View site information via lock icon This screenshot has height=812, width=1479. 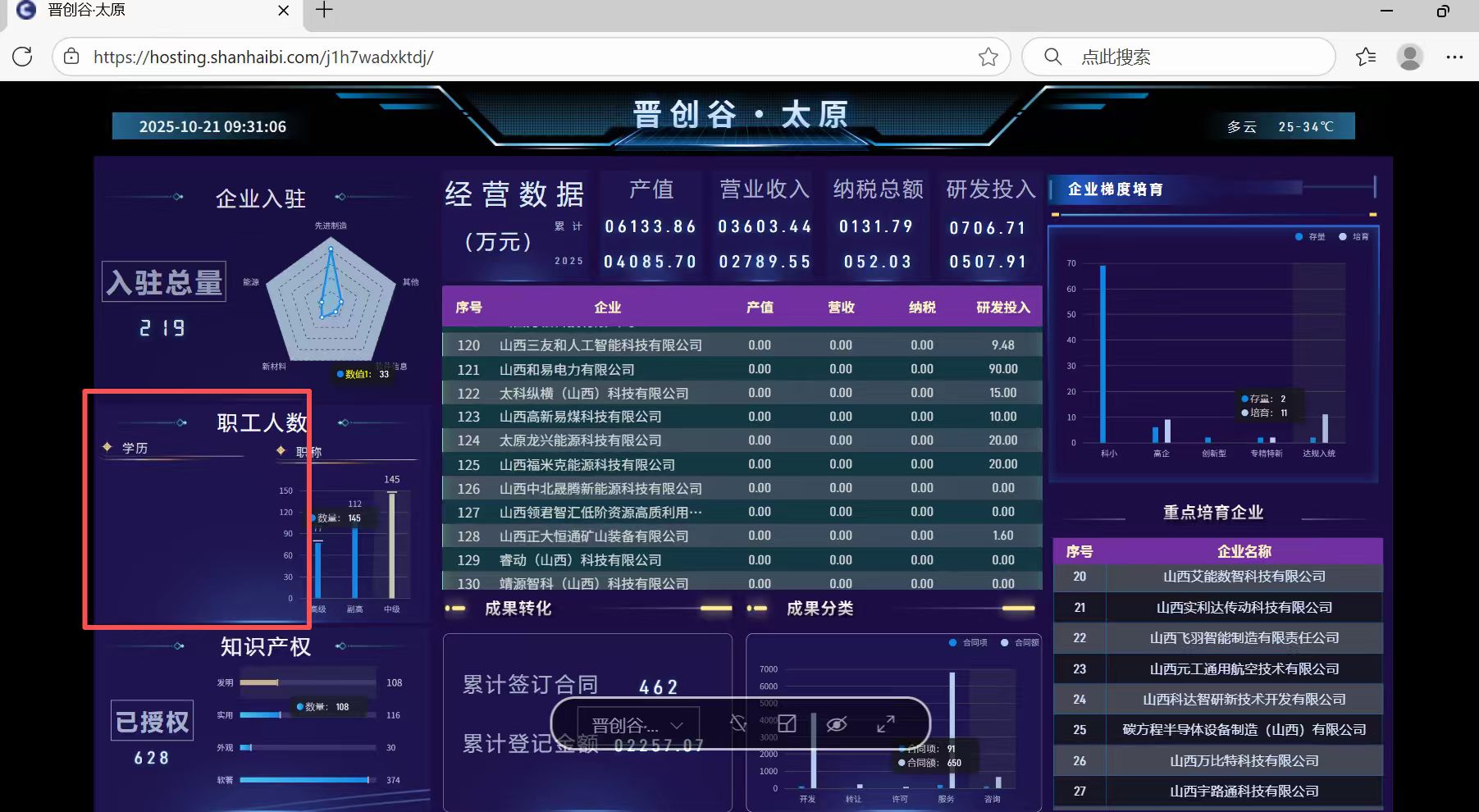[x=72, y=57]
